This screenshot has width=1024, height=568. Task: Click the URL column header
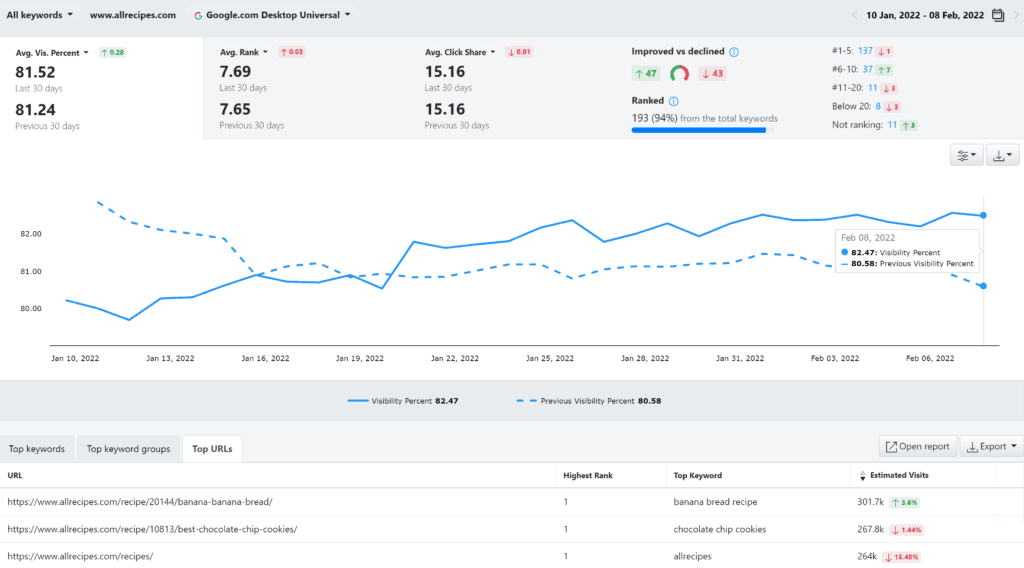point(15,475)
